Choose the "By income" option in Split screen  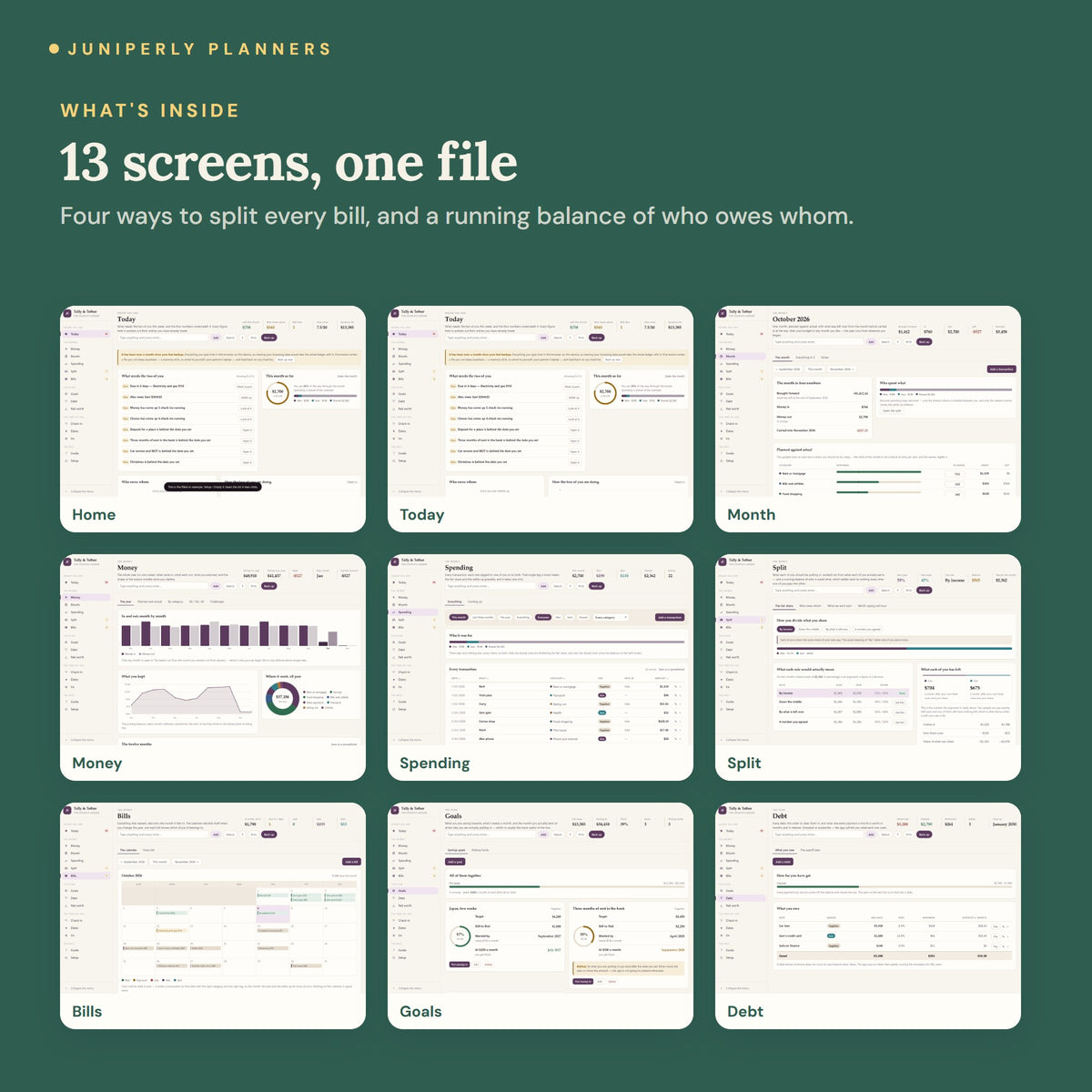(785, 629)
